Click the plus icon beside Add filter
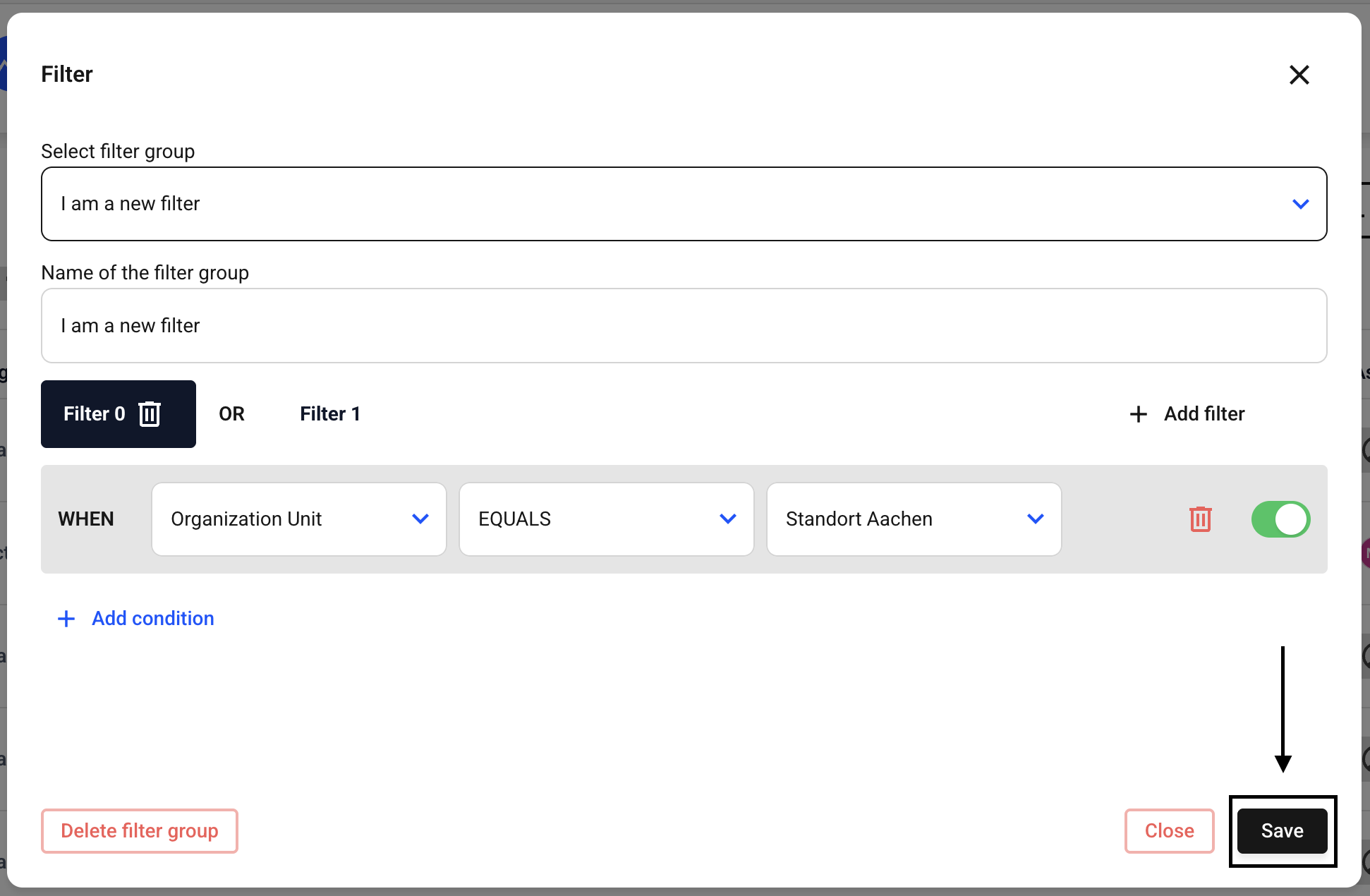 click(x=1138, y=414)
